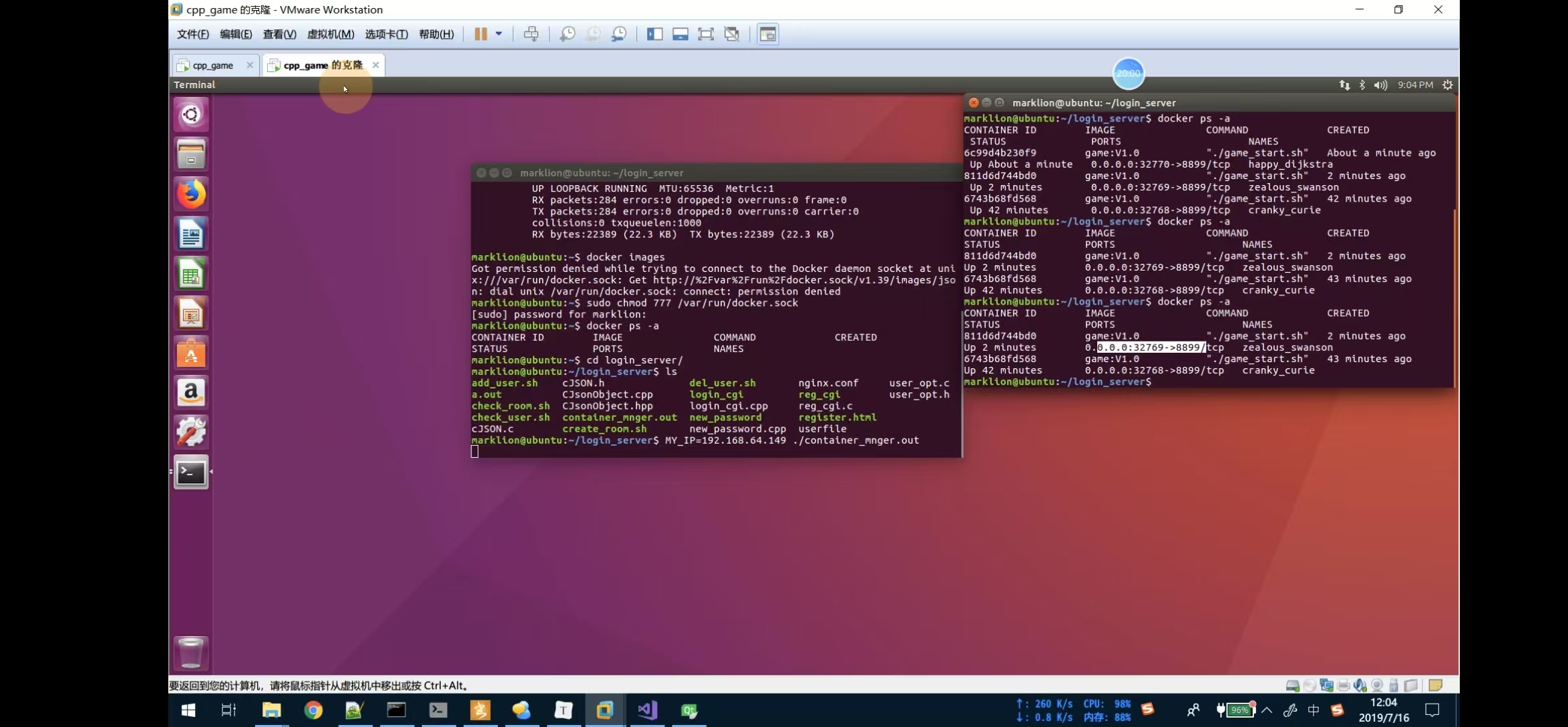Open the 查看(V) menu
Screen dimensions: 1568x727
click(279, 34)
